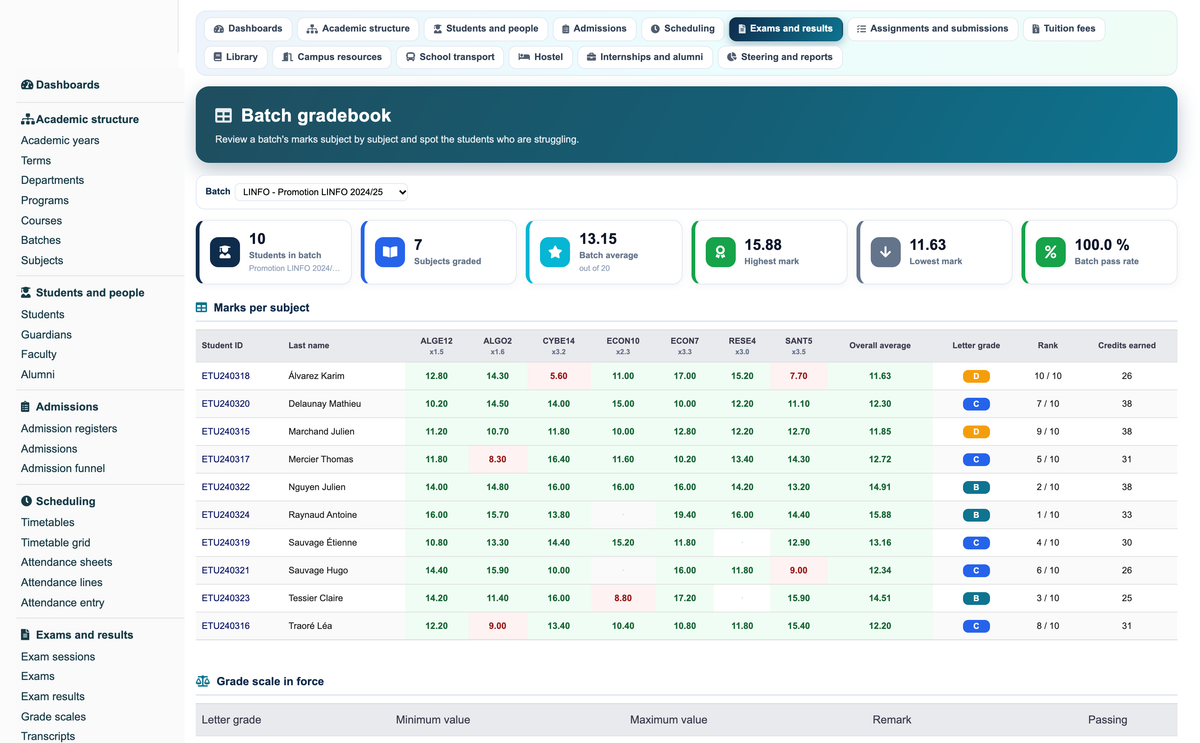Open Transcripts in the sidebar
The image size is (1200, 743).
click(x=48, y=736)
